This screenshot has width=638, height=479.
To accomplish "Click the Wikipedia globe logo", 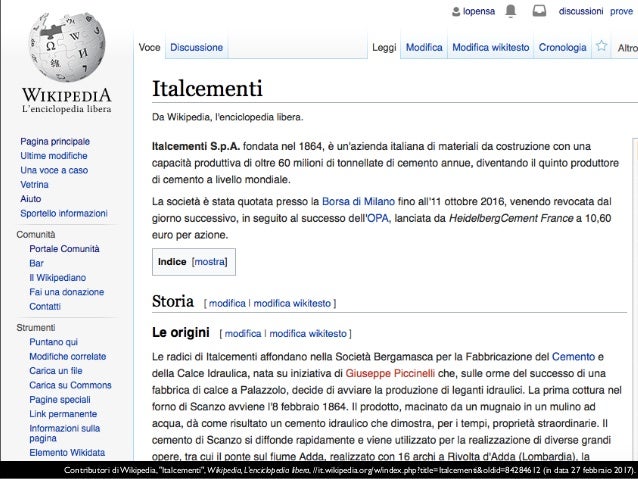I will point(67,46).
